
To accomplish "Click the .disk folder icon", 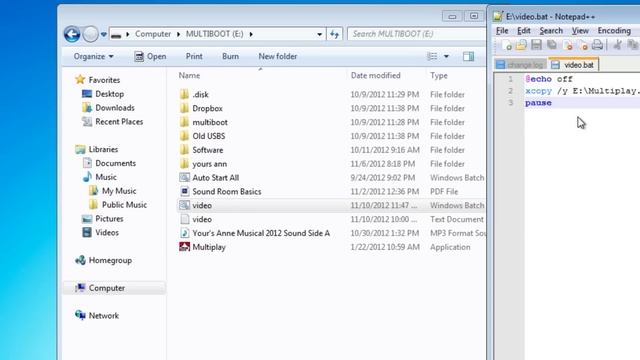I will (x=184, y=94).
